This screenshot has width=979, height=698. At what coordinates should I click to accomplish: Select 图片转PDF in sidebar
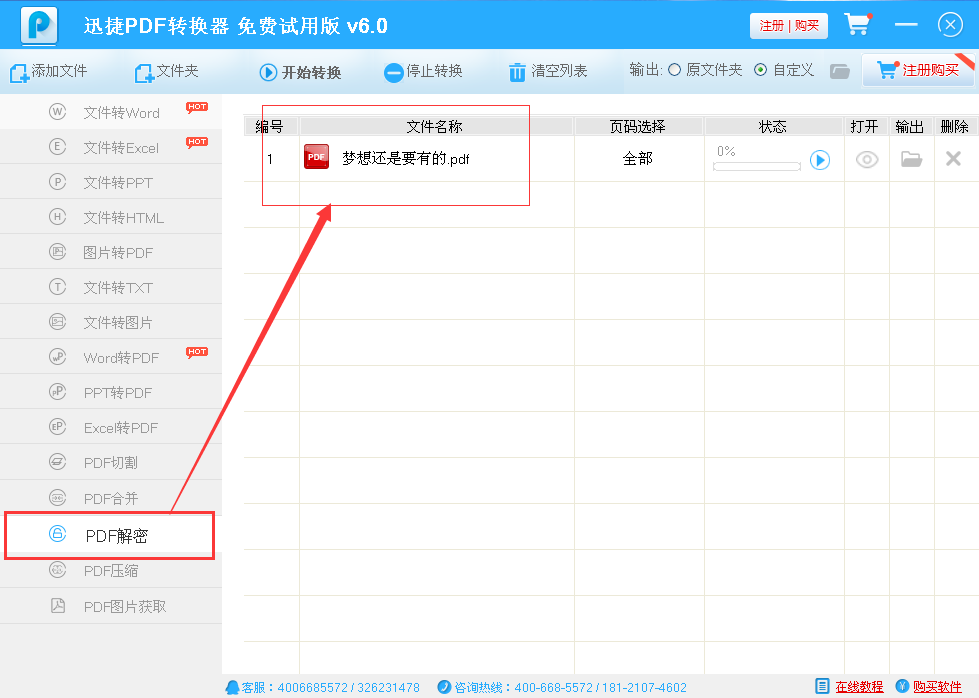pyautogui.click(x=111, y=252)
